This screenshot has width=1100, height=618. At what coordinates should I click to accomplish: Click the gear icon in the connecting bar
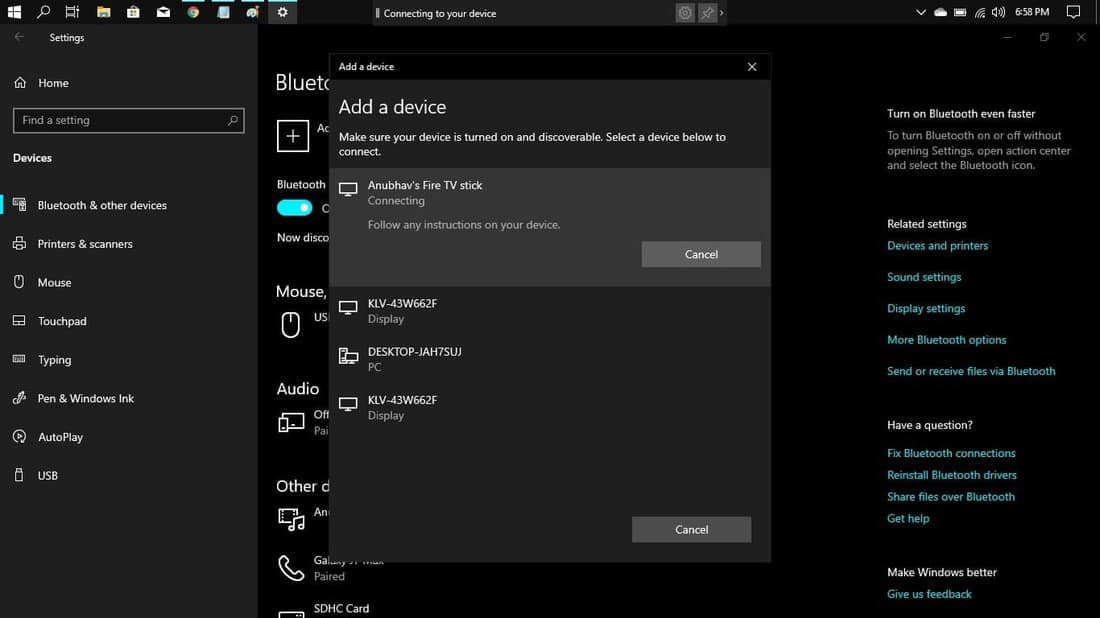685,13
